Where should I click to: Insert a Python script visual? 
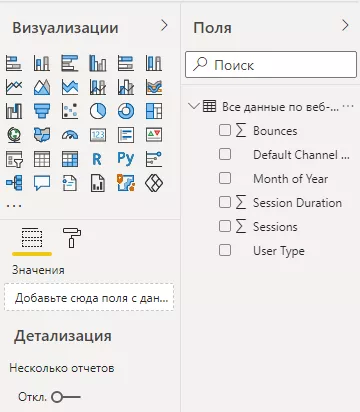click(126, 159)
